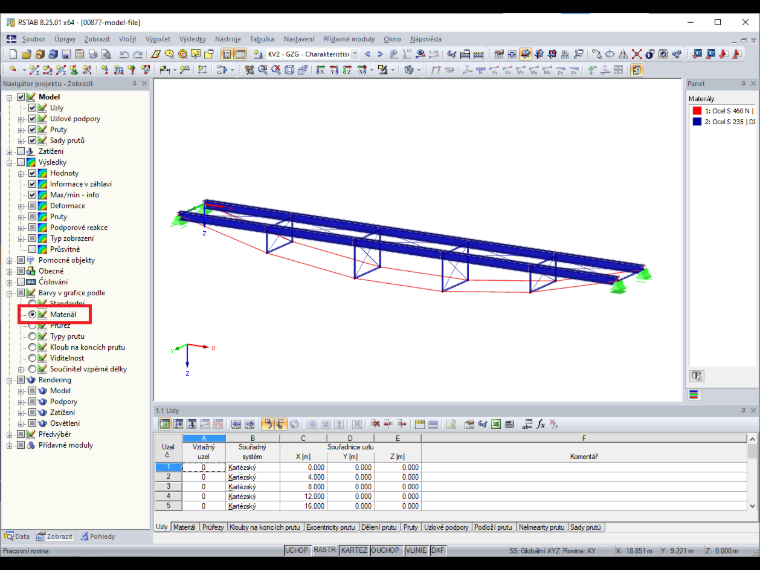The image size is (760, 570).
Task: Toggle the Sady prutů checkbox
Action: 32,140
